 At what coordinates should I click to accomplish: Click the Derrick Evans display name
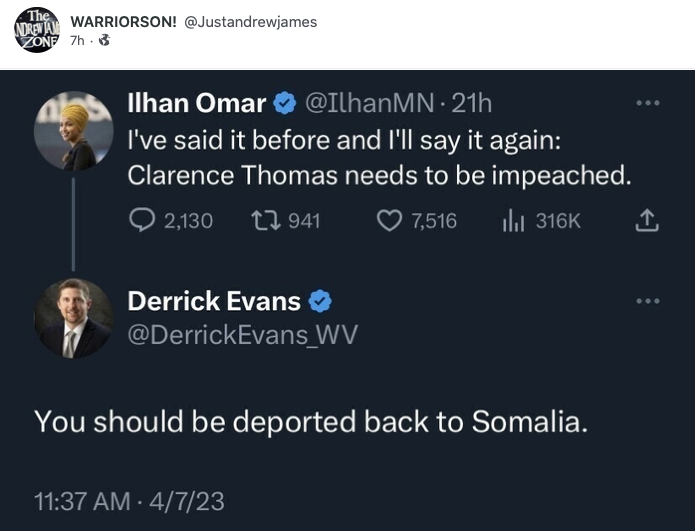(214, 300)
